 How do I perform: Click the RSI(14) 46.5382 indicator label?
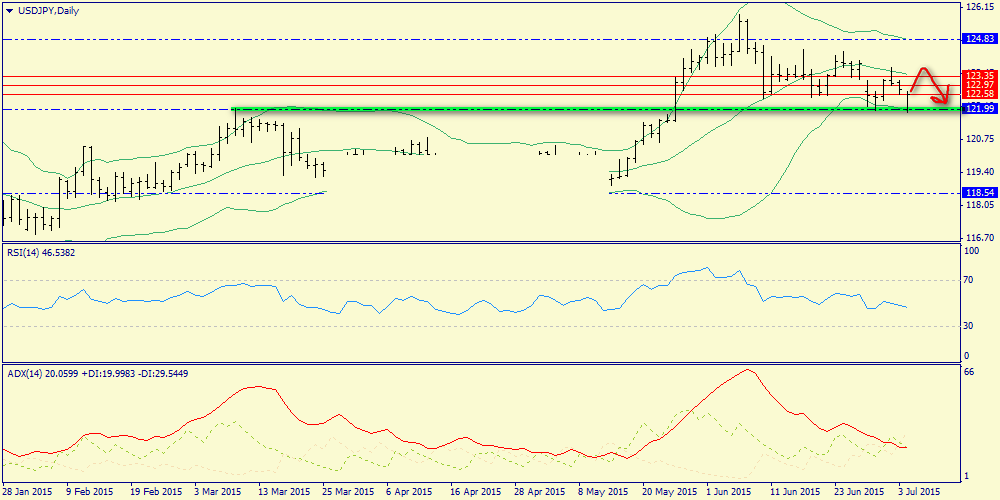41,253
